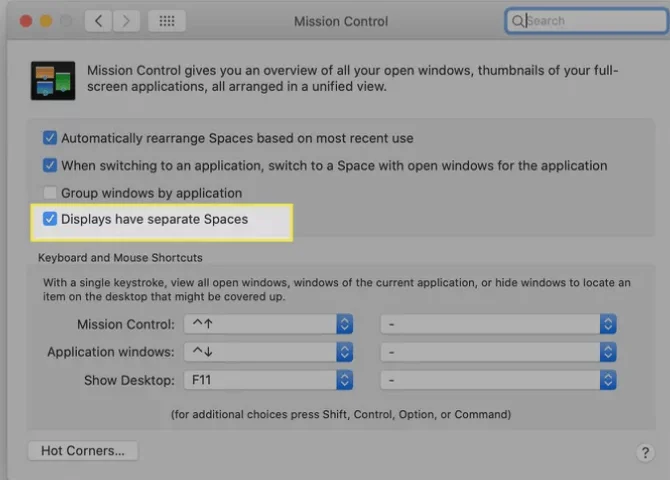Click the Mission Control overview description text

point(353,78)
